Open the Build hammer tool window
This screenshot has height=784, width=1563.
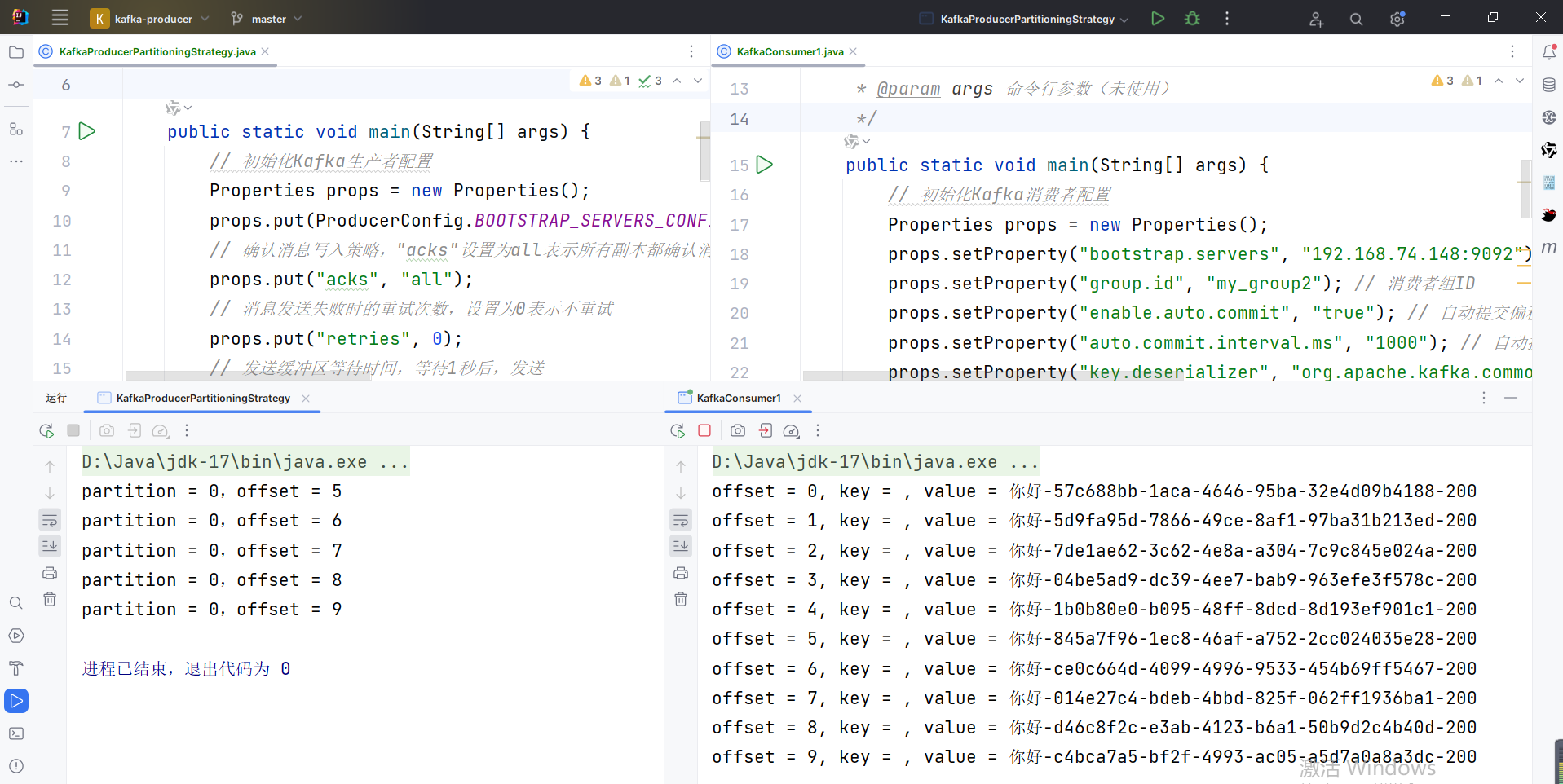(16, 668)
